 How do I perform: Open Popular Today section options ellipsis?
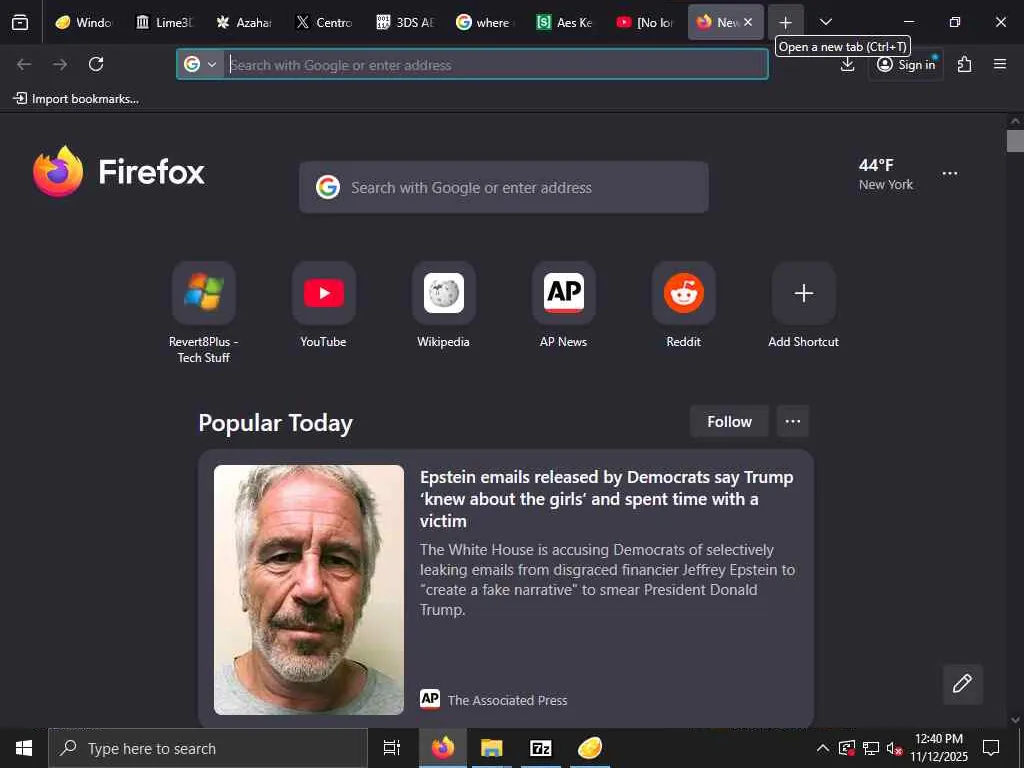pyautogui.click(x=793, y=422)
